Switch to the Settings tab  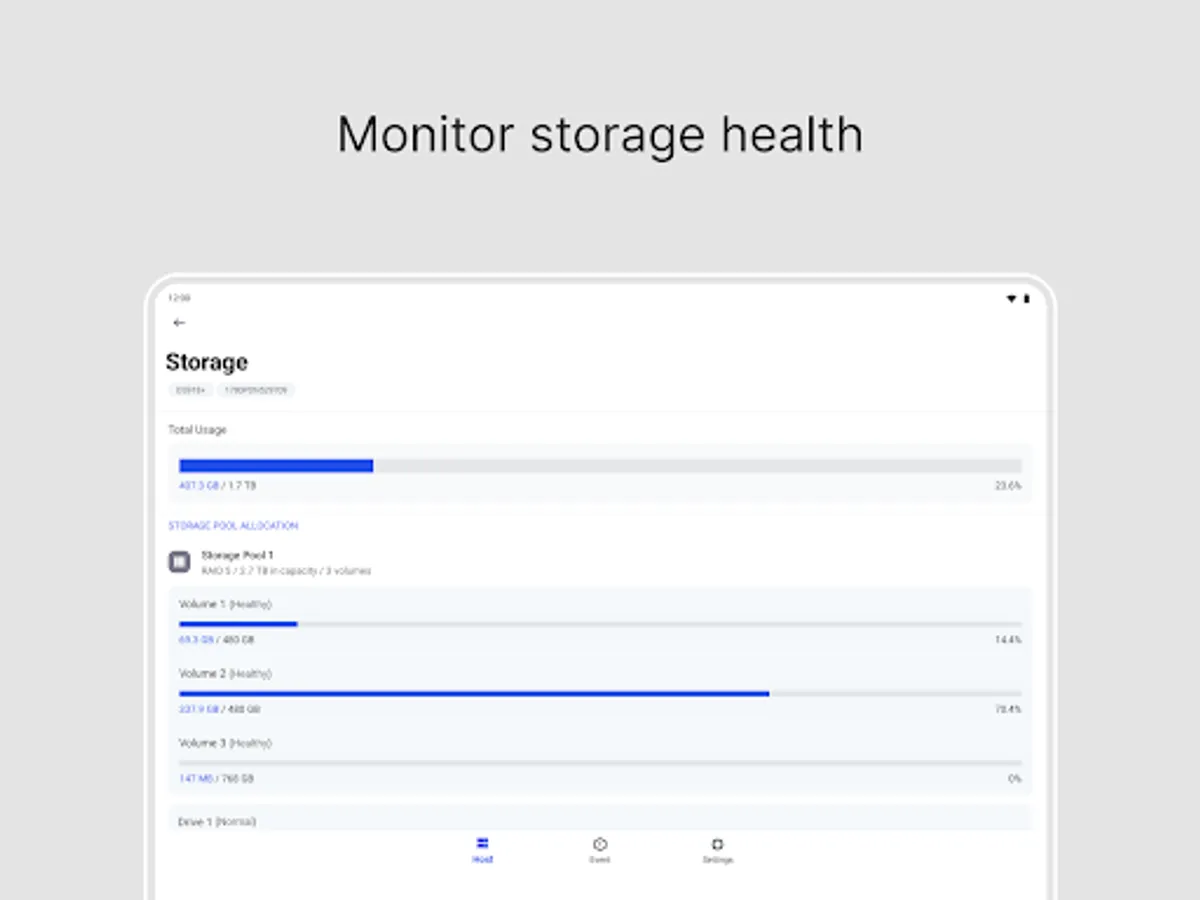[x=718, y=850]
